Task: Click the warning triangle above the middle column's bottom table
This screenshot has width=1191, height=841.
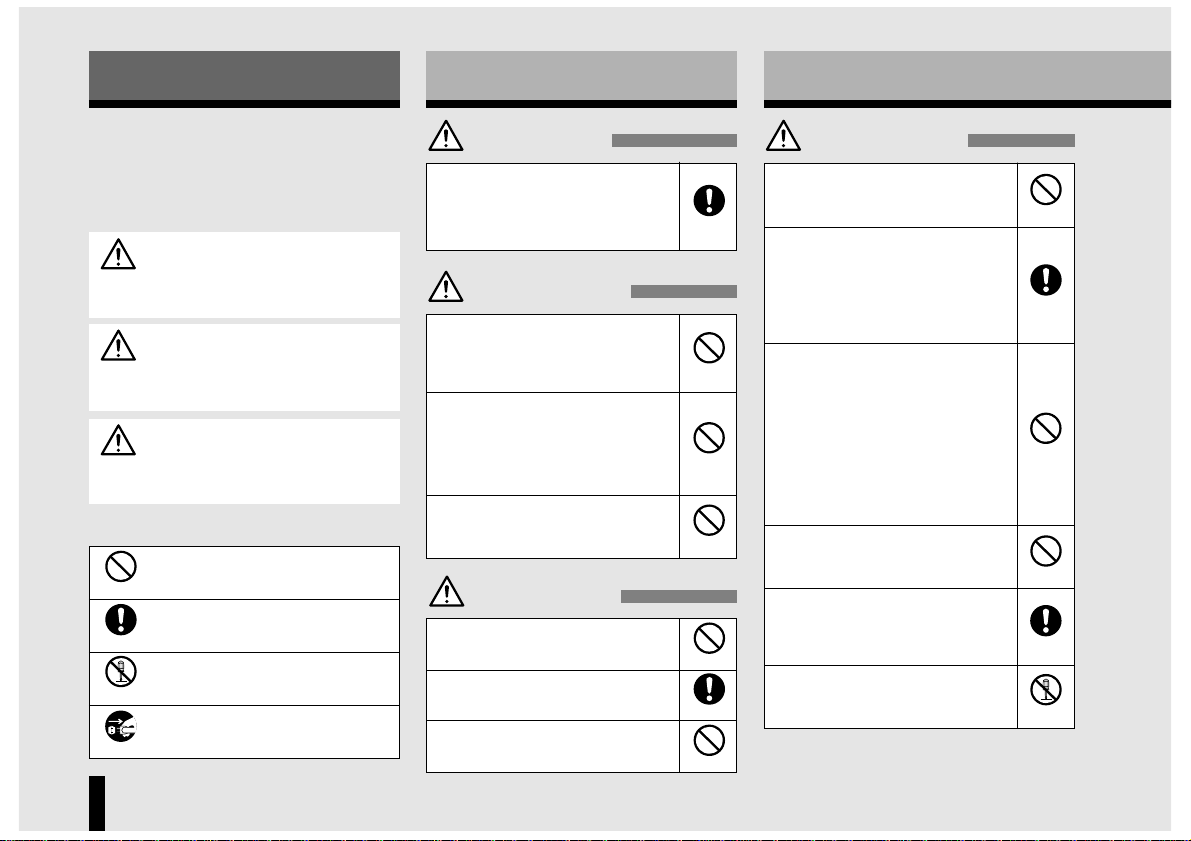Action: coord(447,591)
